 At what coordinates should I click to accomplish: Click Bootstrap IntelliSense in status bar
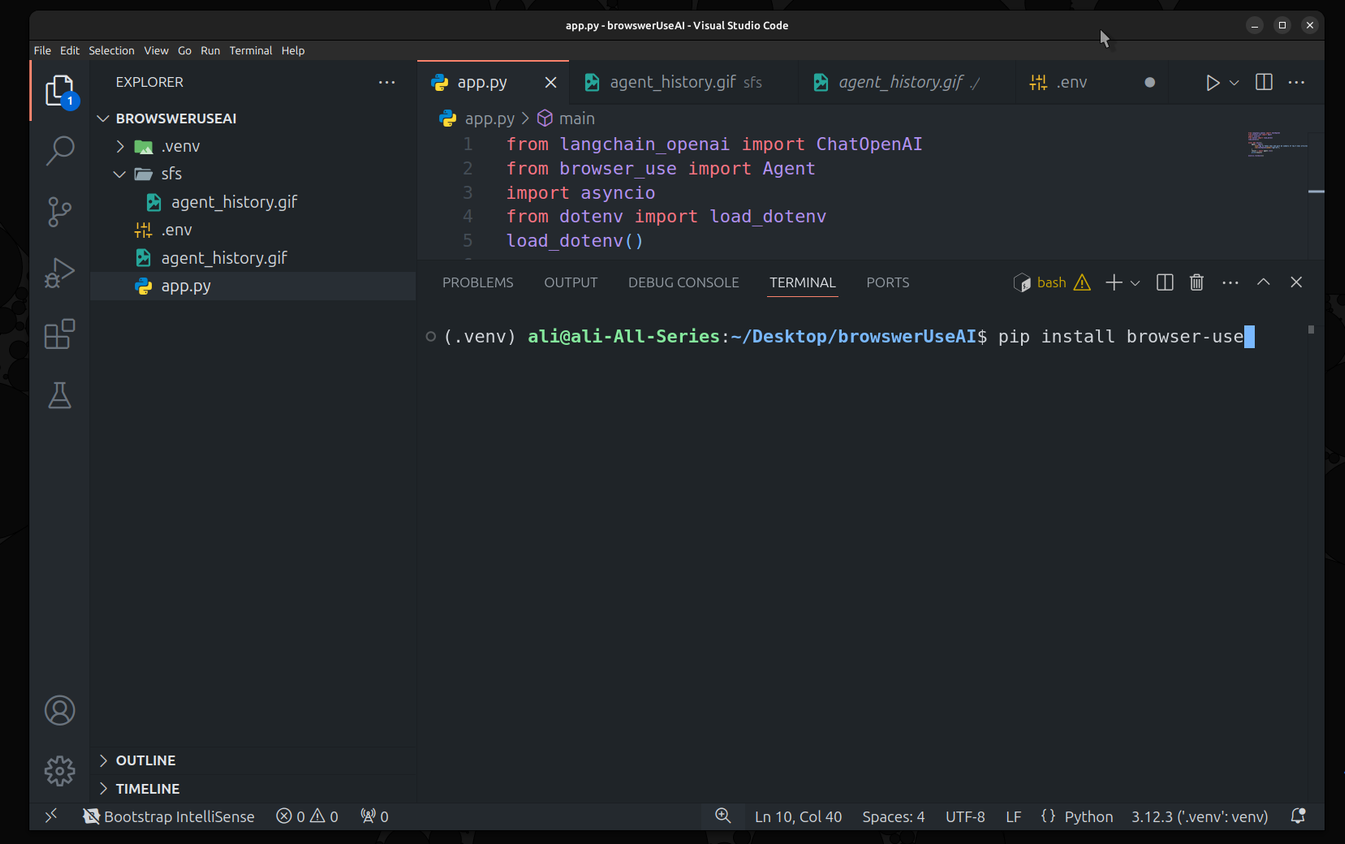(x=169, y=816)
